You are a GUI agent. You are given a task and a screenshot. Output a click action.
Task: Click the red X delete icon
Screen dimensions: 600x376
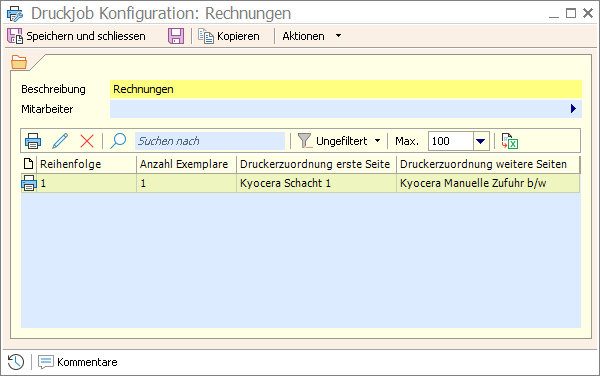[x=87, y=141]
